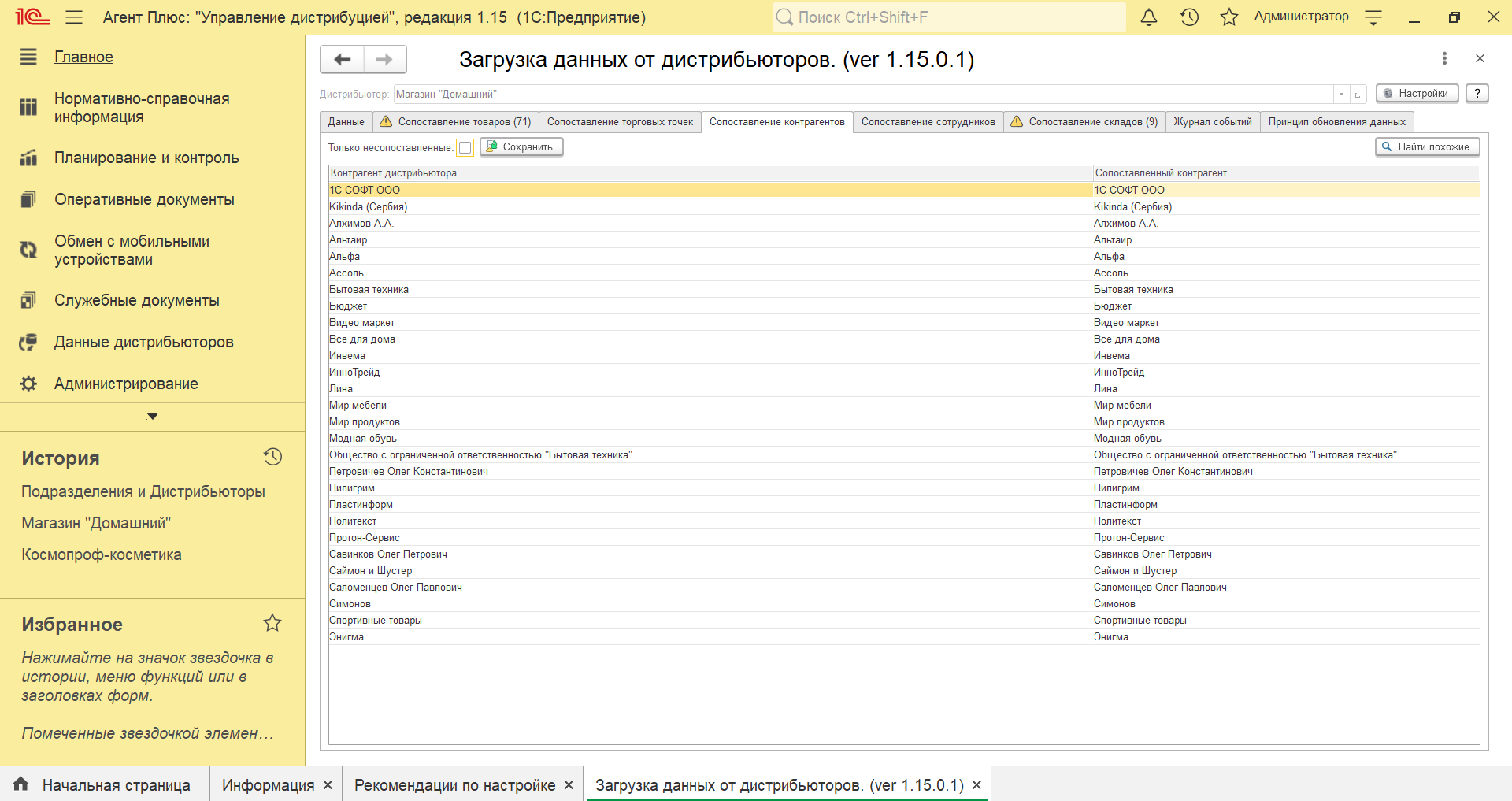Switch to Сопоставление сотрудников tab

click(x=928, y=121)
